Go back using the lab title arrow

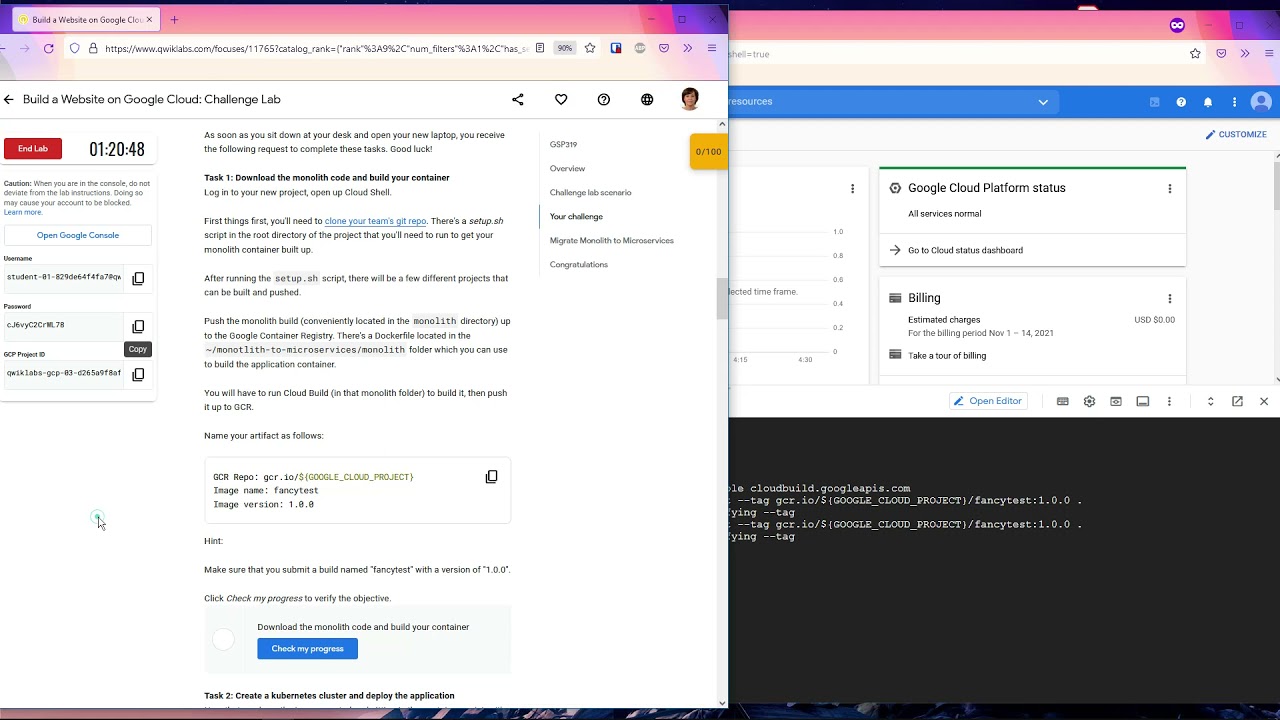pos(9,99)
